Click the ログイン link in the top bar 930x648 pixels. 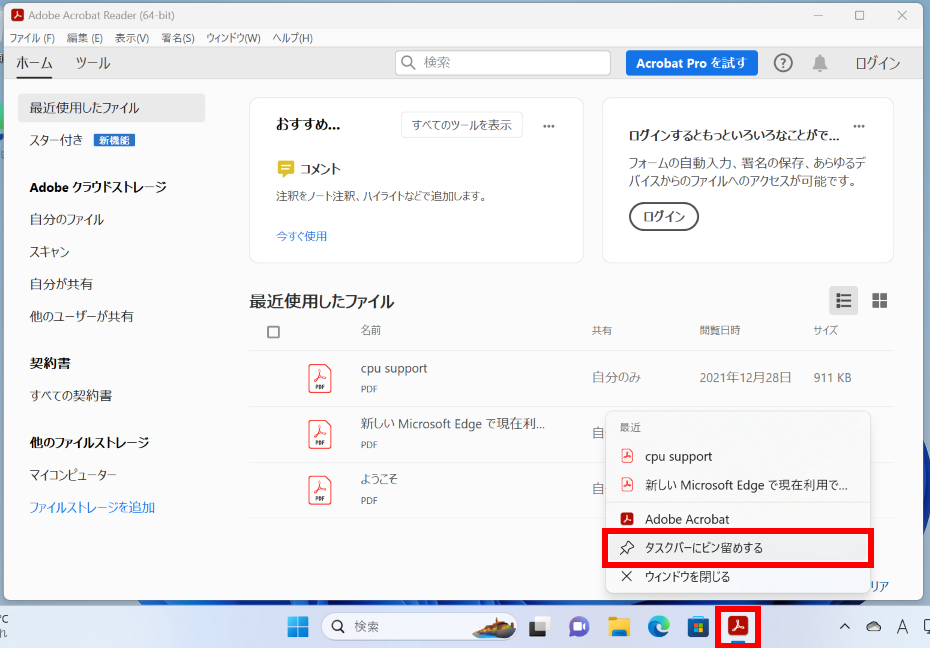[x=877, y=63]
